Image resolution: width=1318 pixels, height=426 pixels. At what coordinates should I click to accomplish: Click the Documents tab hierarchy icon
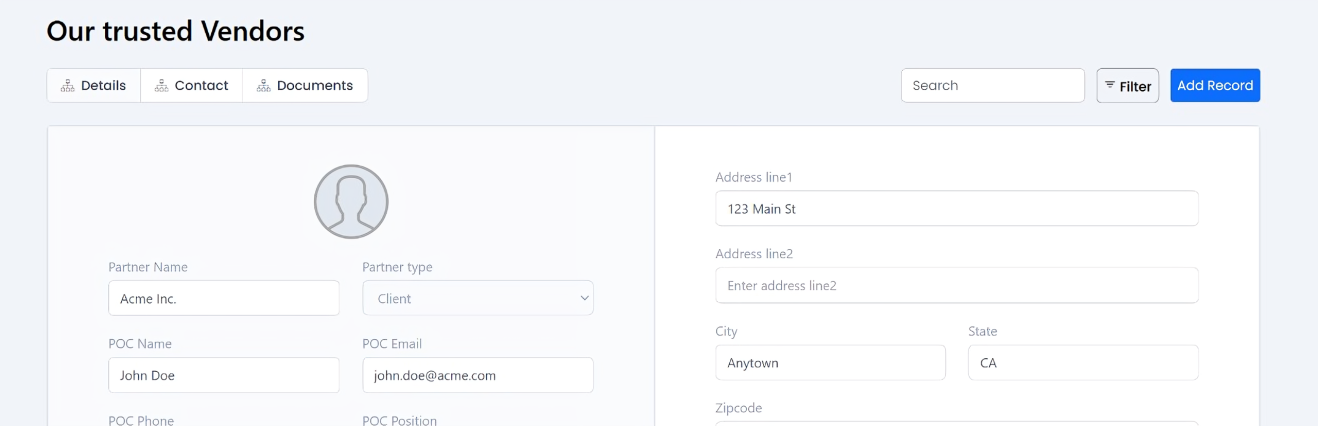click(264, 86)
